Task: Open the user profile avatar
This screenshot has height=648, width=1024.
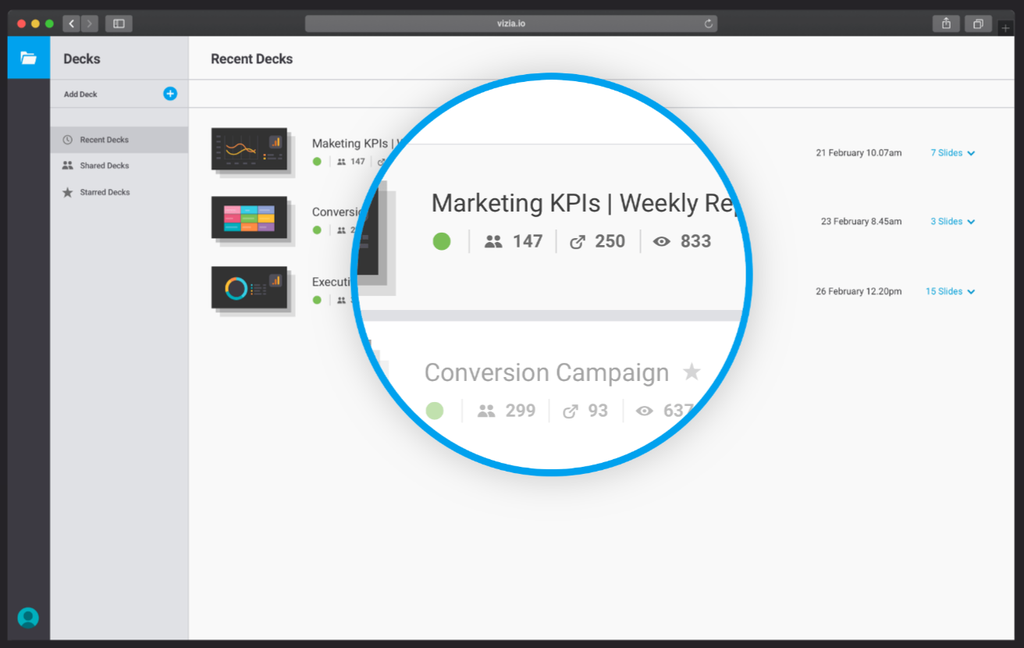Action: pos(28,617)
